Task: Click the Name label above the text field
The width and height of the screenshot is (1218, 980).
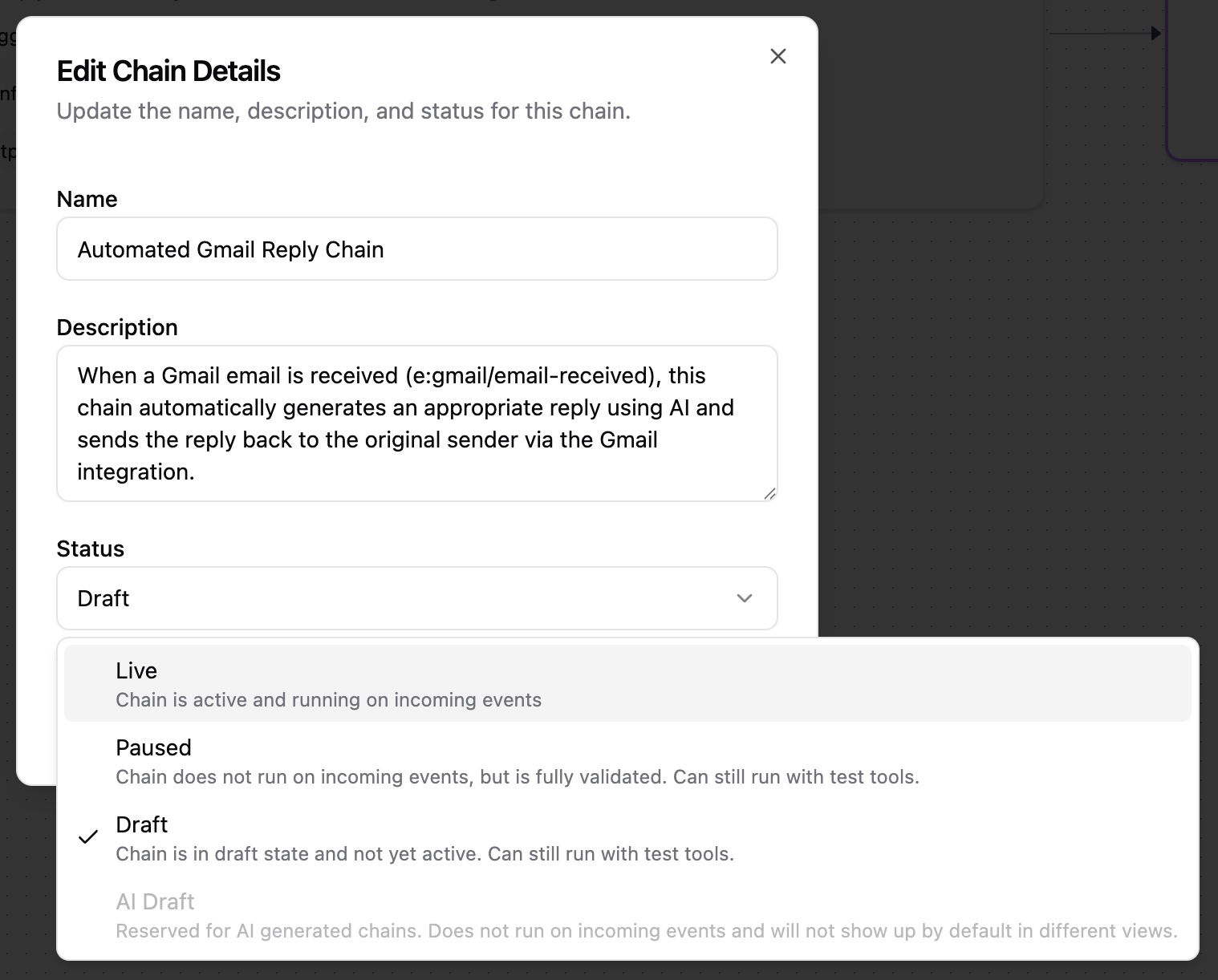Action: (87, 199)
